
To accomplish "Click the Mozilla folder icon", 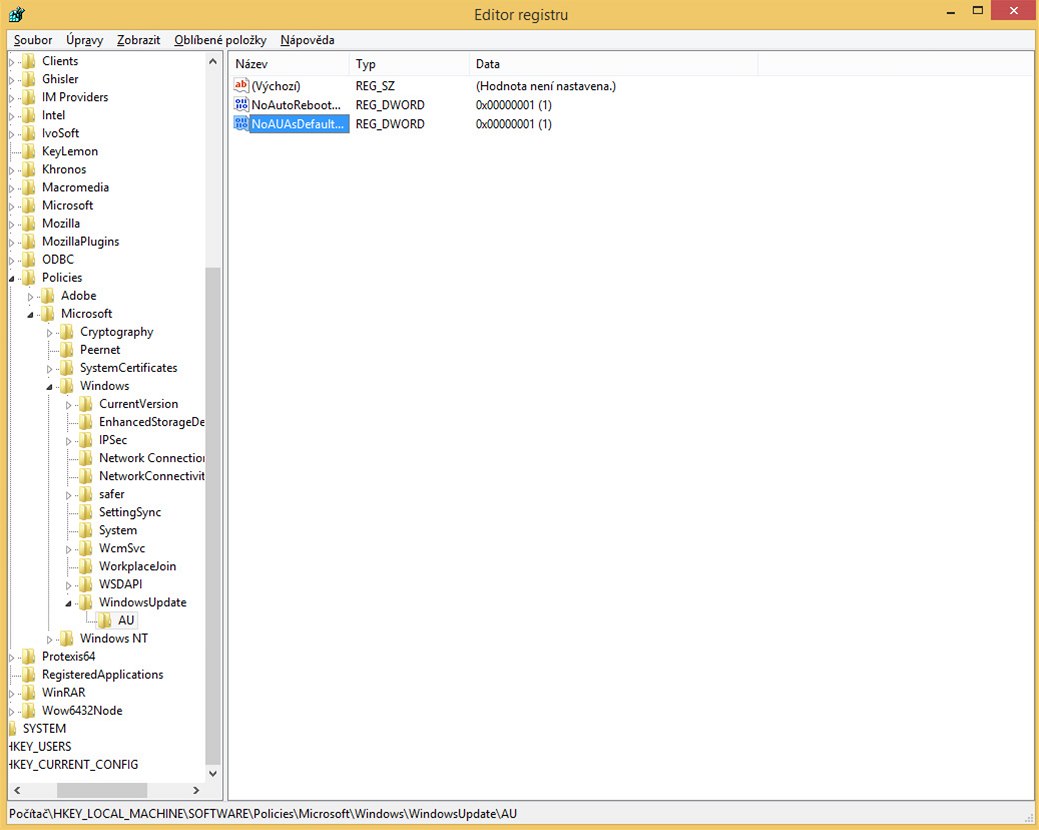I will pos(28,223).
